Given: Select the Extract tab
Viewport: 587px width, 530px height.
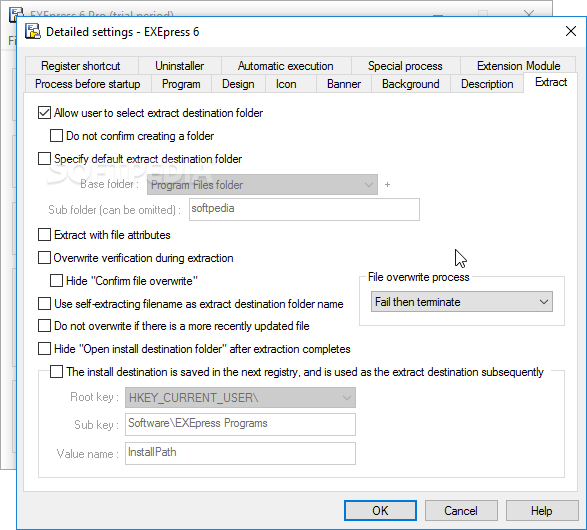Looking at the screenshot, I should coord(551,82).
